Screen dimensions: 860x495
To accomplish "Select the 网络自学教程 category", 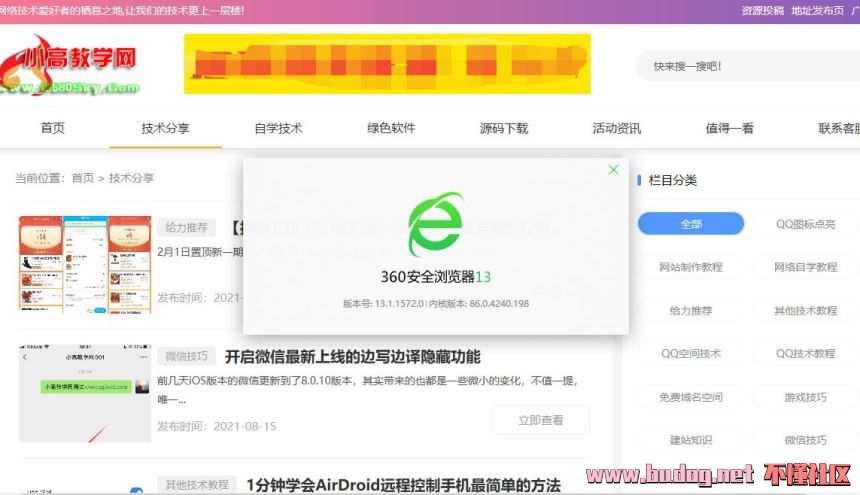I will pos(805,267).
